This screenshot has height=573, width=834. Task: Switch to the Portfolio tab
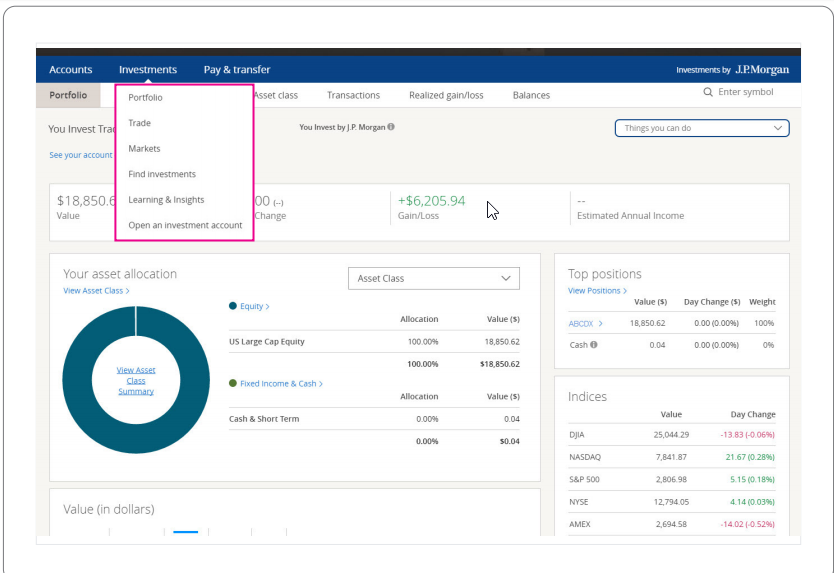68,95
